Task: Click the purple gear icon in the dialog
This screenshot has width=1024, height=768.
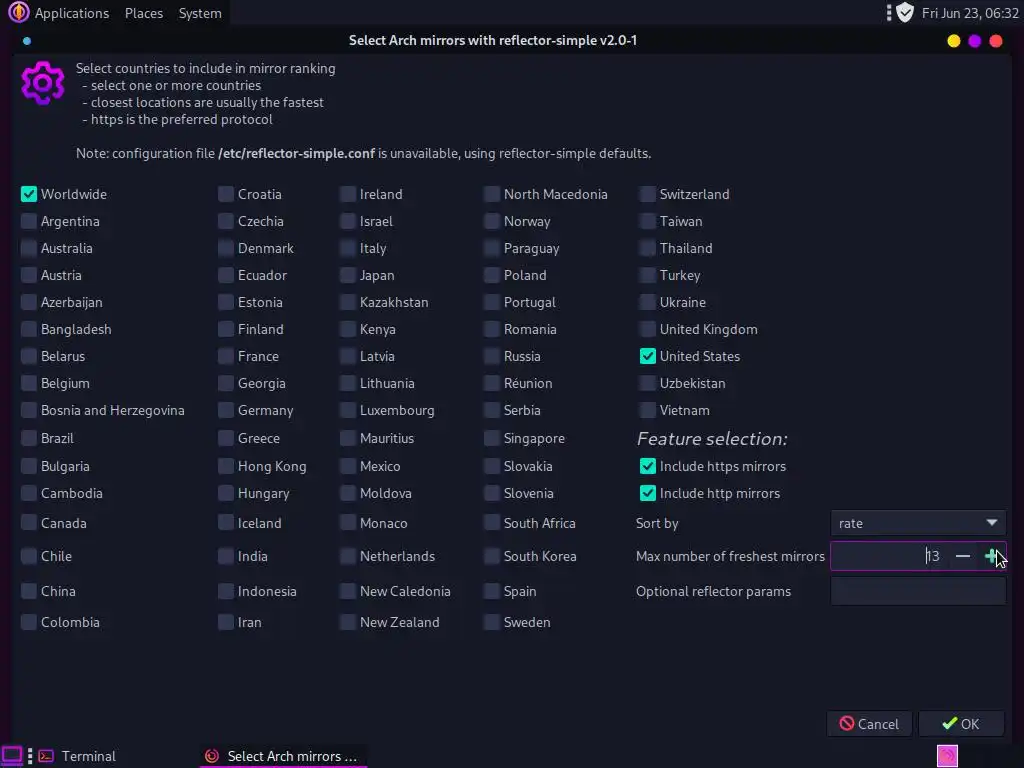Action: tap(42, 83)
